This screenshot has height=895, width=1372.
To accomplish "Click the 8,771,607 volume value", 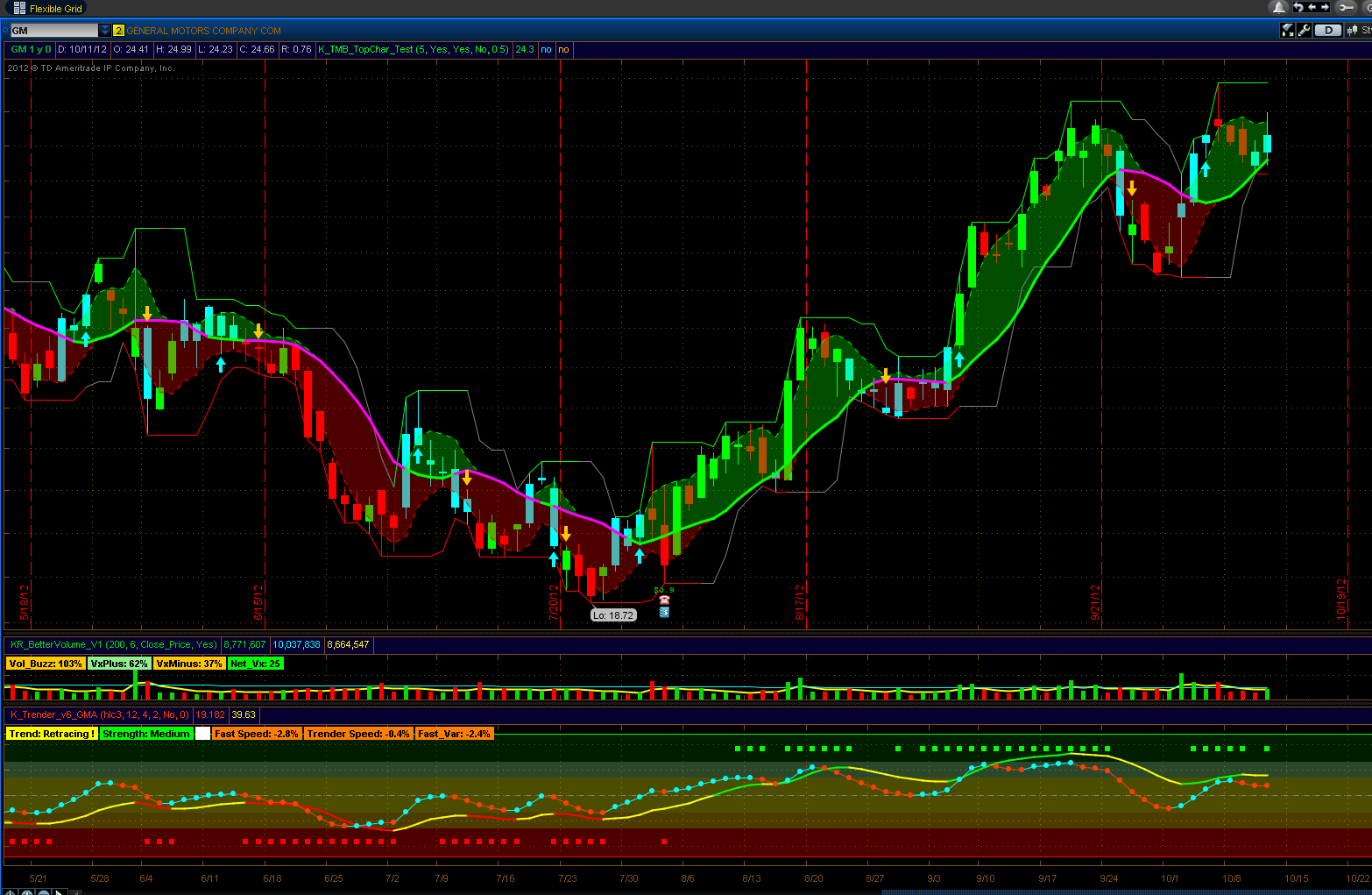I will tap(245, 644).
